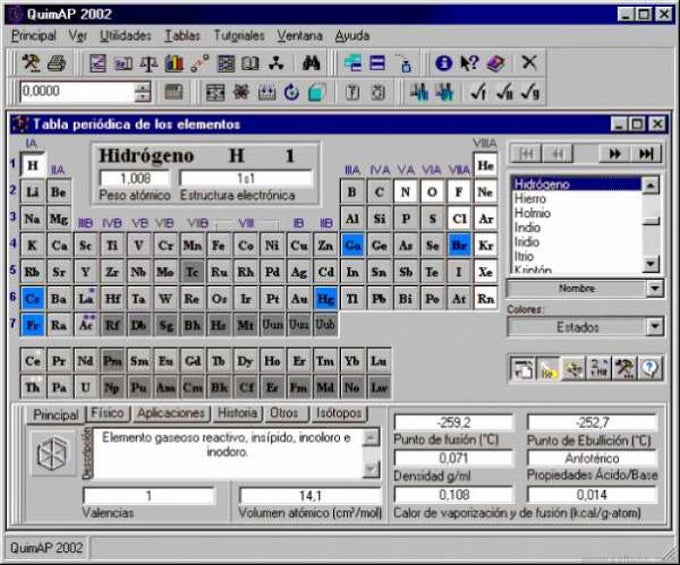Viewport: 680px width, 565px height.
Task: Click the chart sheet icon in the top toolbar
Action: (98, 63)
